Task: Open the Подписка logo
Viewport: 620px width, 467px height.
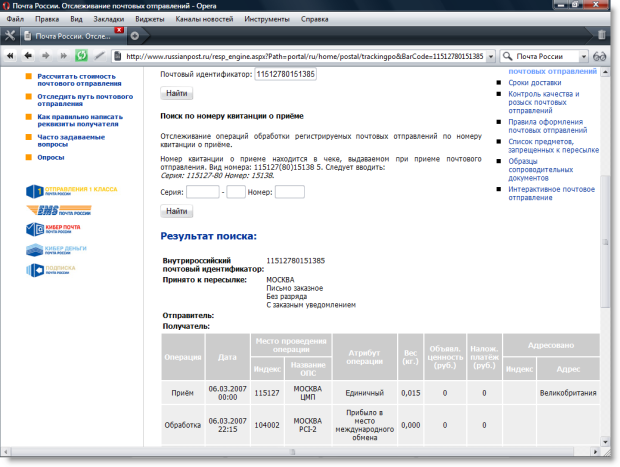Action: coord(51,270)
